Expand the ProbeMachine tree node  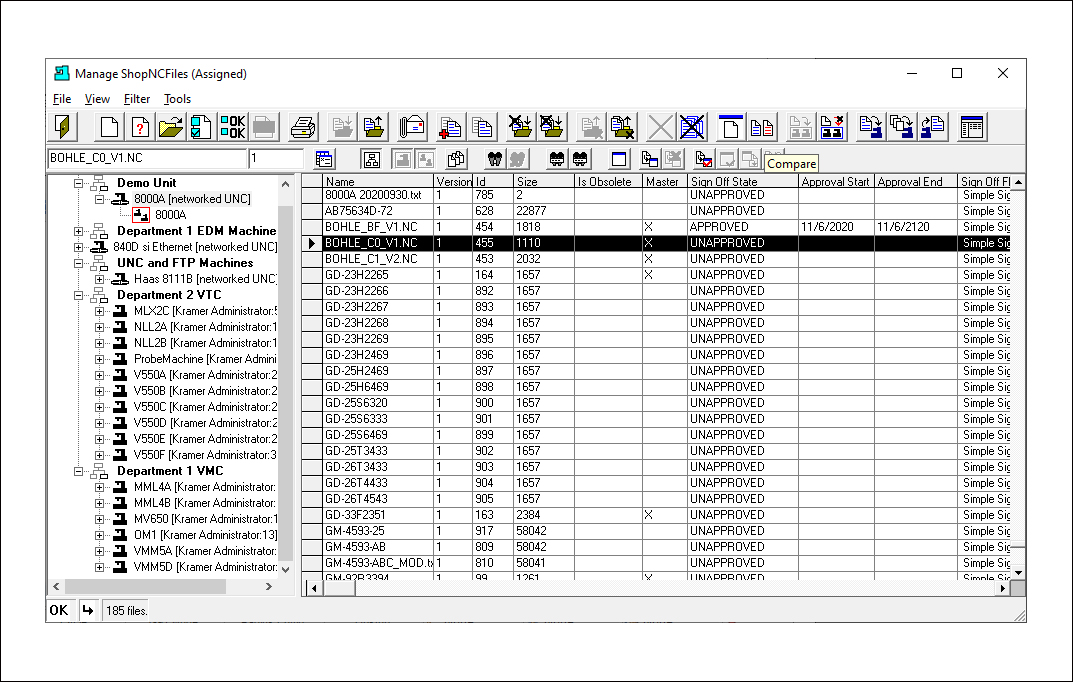(99, 359)
